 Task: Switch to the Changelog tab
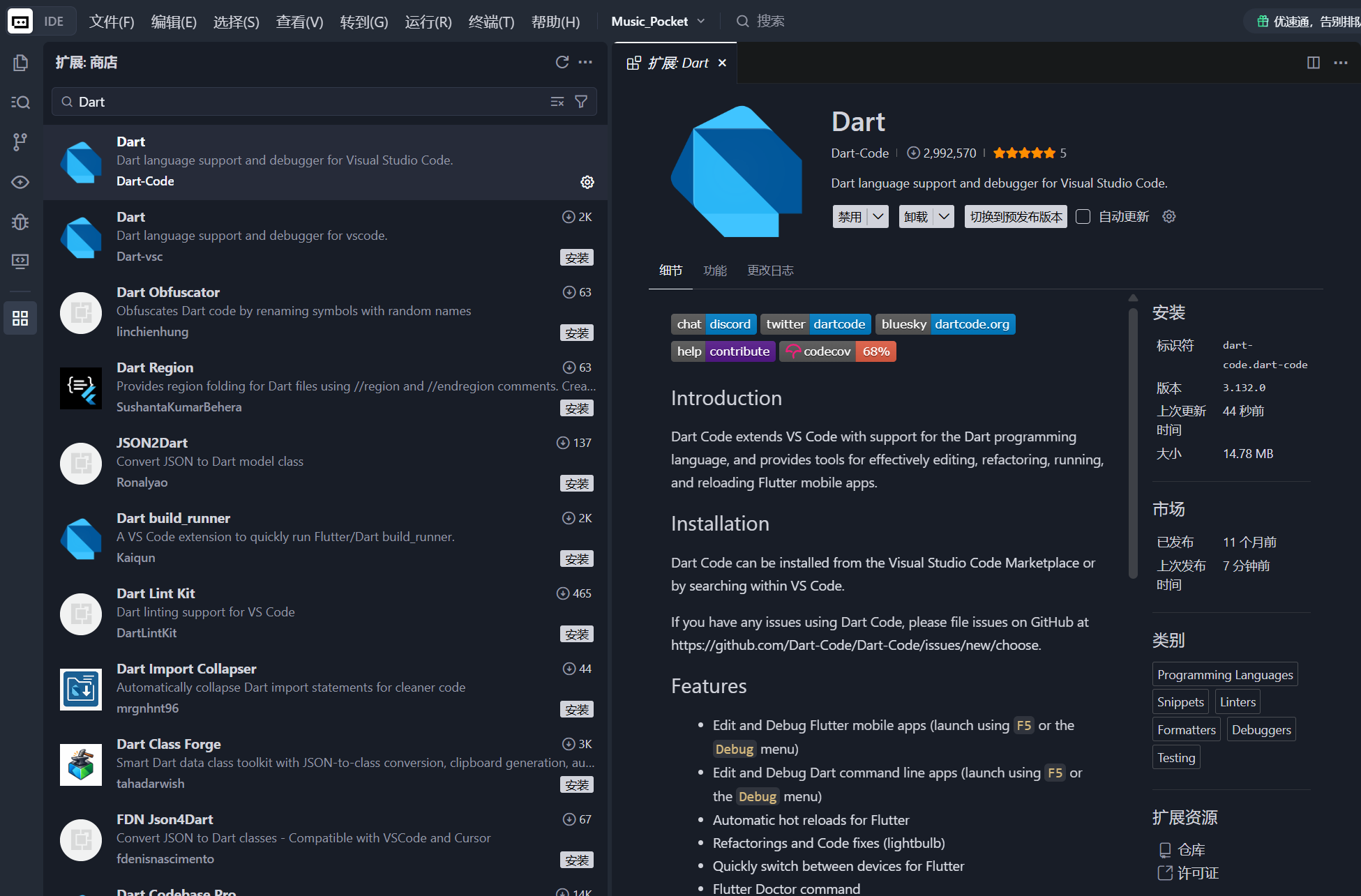point(770,271)
